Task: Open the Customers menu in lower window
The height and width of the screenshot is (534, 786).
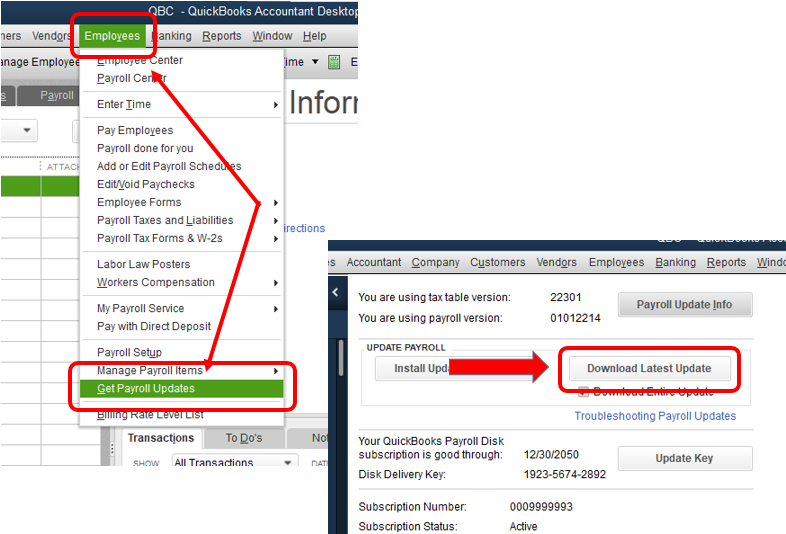Action: point(498,262)
